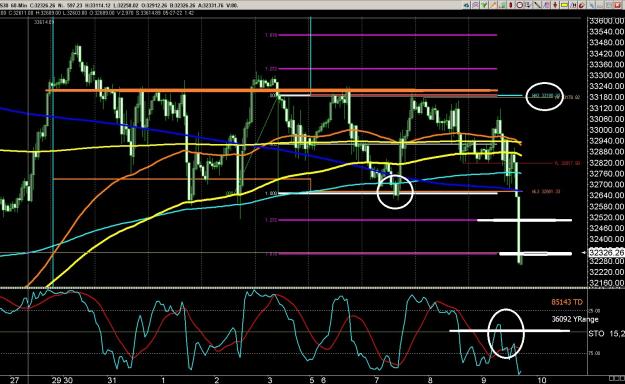Click date label 31 on time axis
The height and width of the screenshot is (384, 625).
(112, 380)
